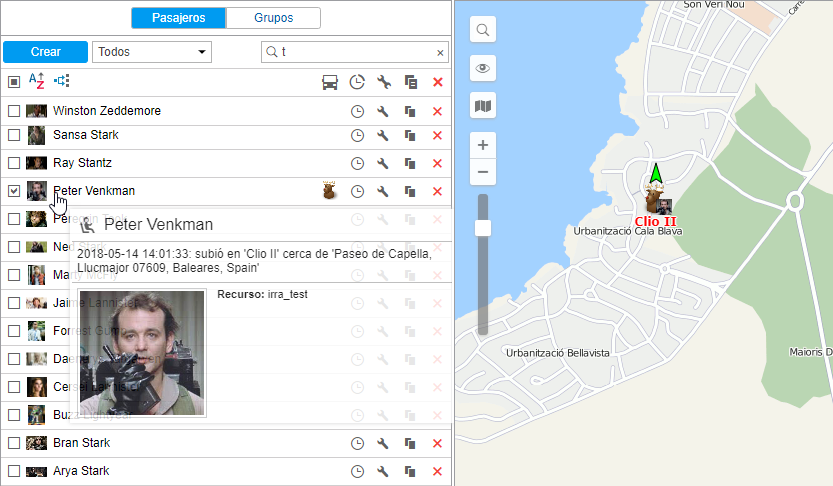This screenshot has width=833, height=486.
Task: Check the Winston Zeddemore checkbox
Action: pyautogui.click(x=14, y=111)
